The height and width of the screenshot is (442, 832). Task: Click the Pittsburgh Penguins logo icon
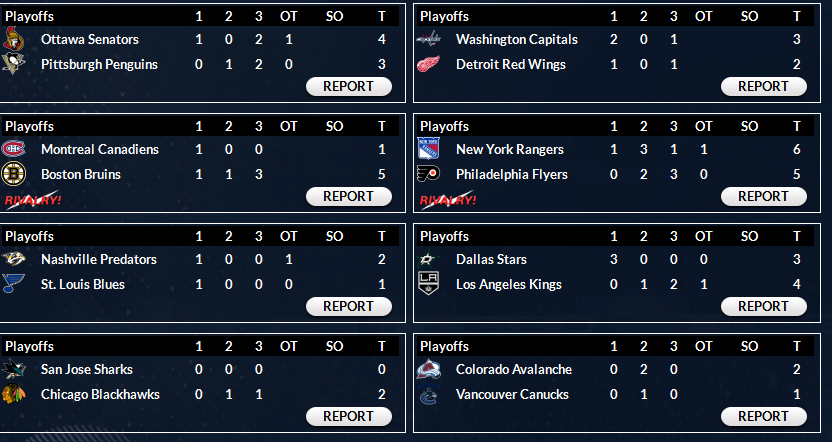[14, 65]
